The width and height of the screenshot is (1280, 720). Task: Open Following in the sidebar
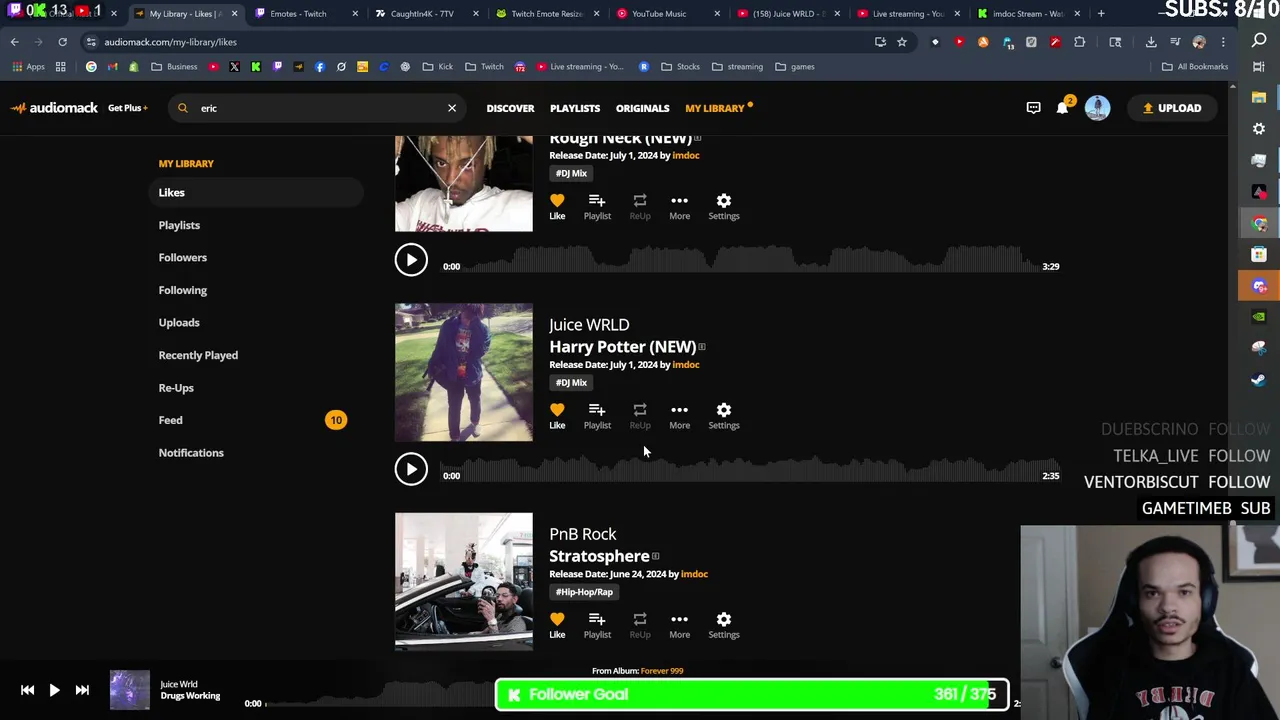click(x=182, y=290)
